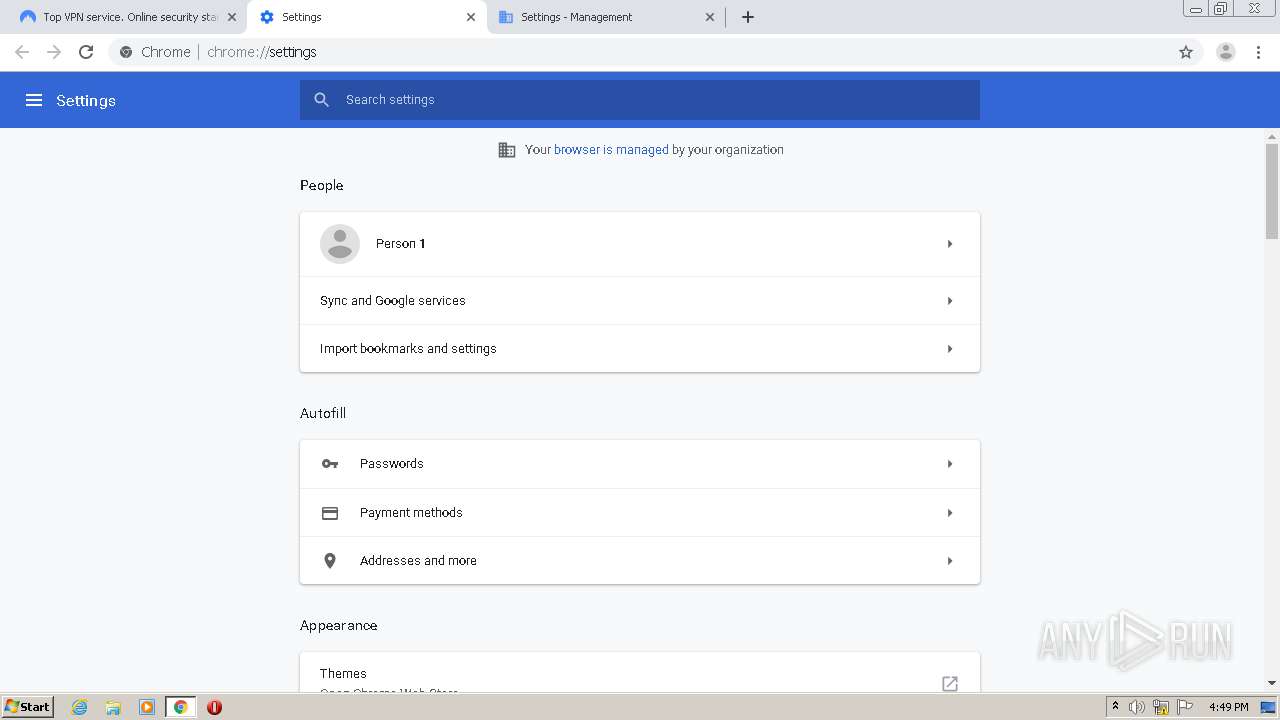
Task: Click the 4:49 PM system clock
Action: pyautogui.click(x=1229, y=707)
